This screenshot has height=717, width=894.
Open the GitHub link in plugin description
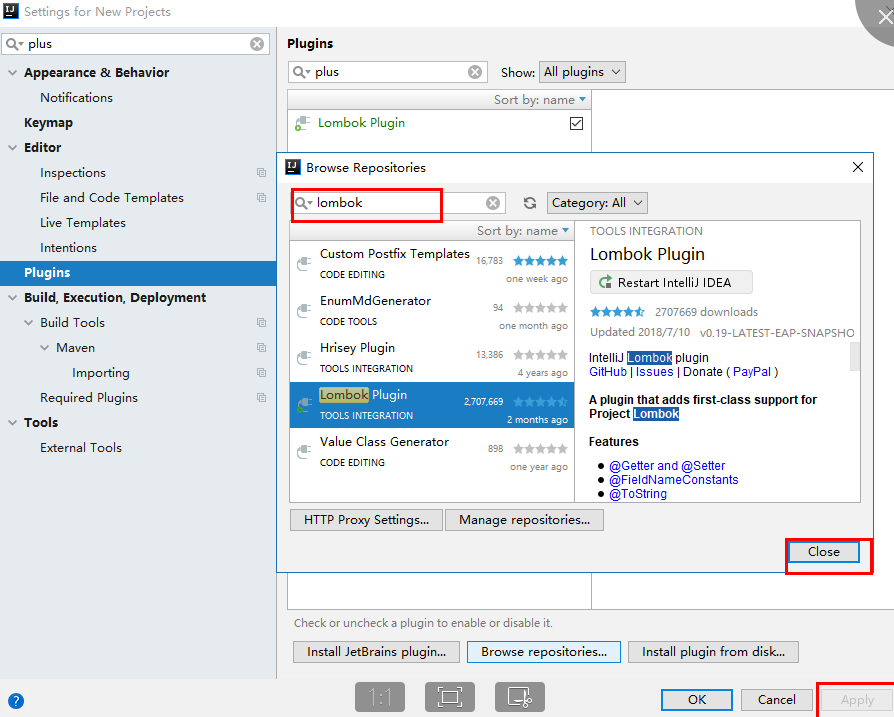coord(608,372)
